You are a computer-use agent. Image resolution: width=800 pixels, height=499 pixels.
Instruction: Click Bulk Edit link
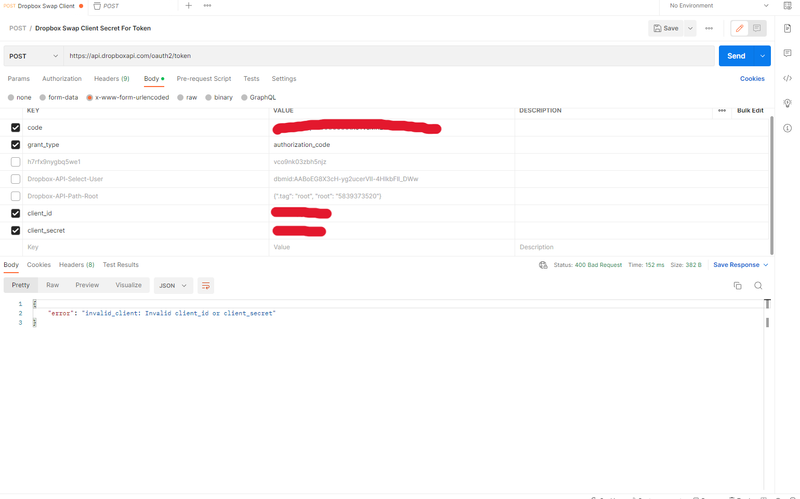pyautogui.click(x=750, y=111)
